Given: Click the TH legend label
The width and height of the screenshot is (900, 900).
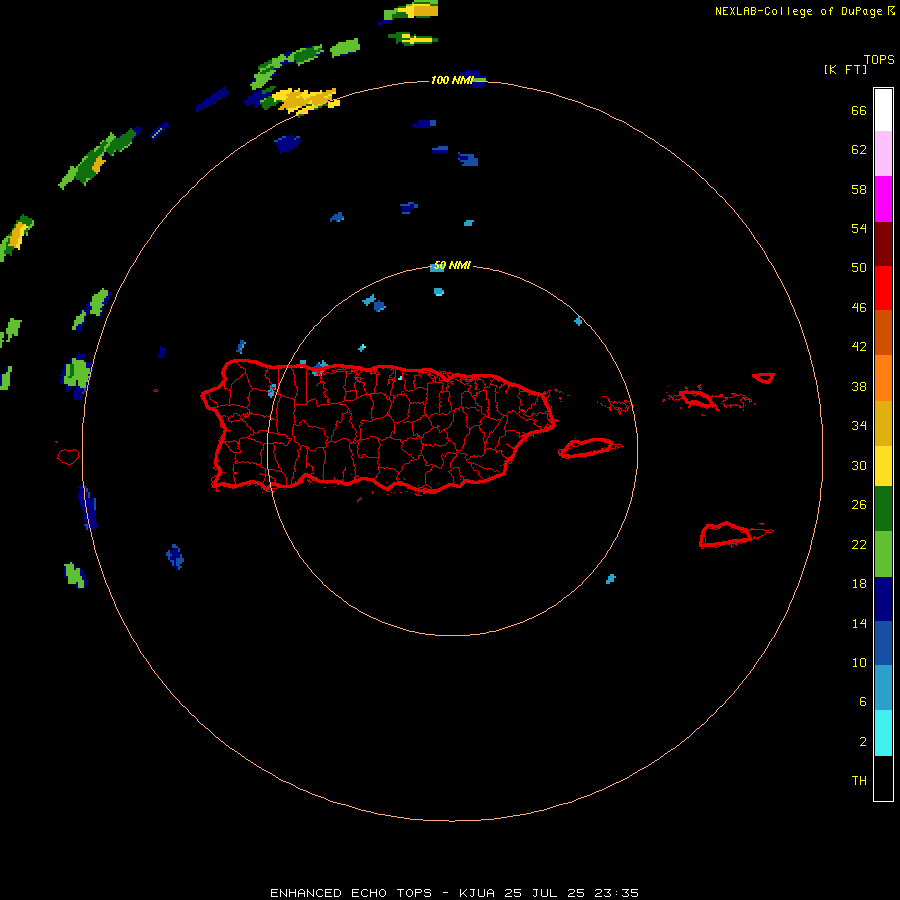Looking at the screenshot, I should tap(859, 781).
